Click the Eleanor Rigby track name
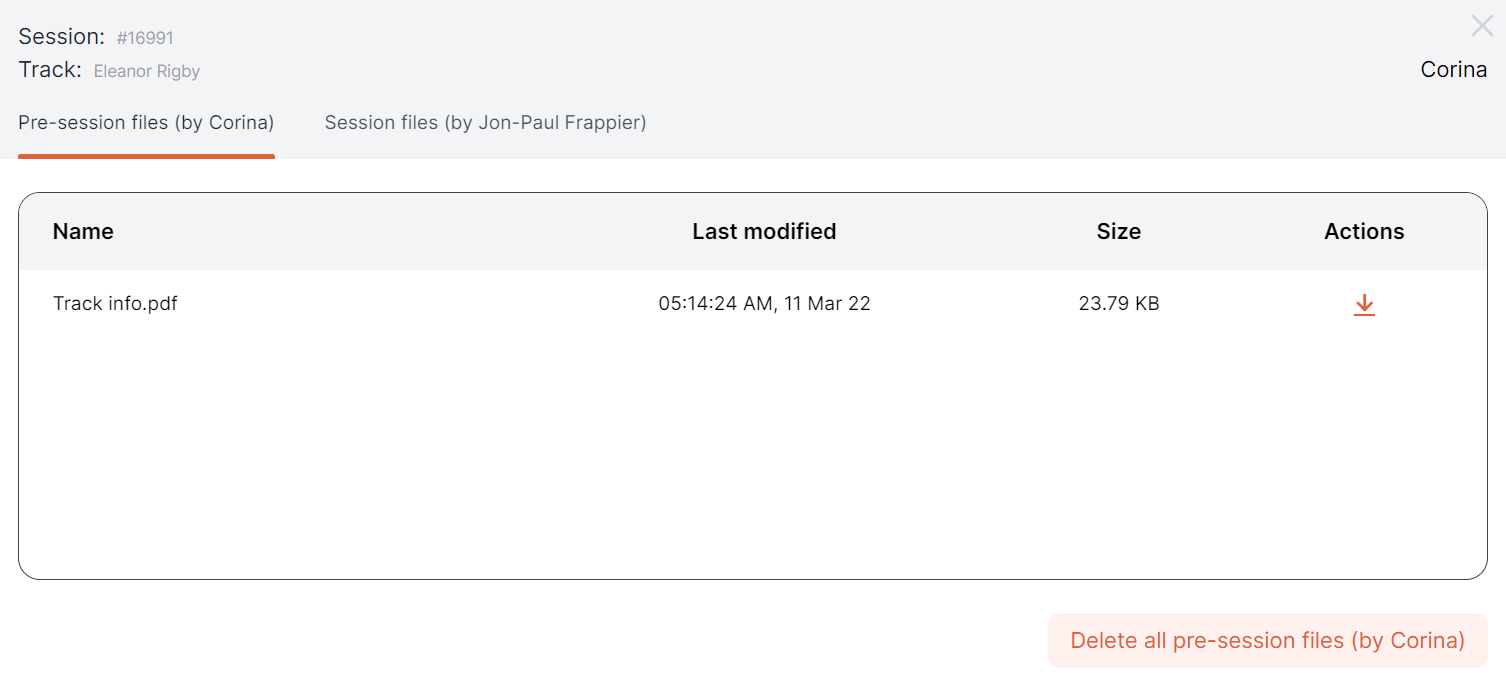The image size is (1506, 687). (147, 71)
